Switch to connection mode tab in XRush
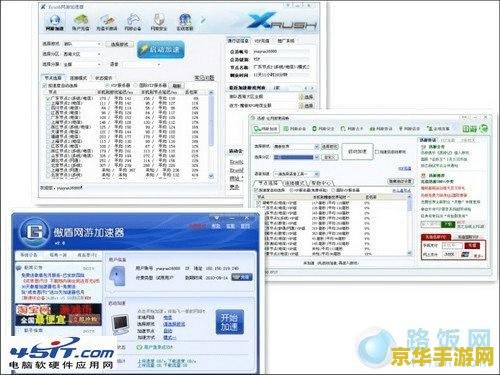The height and width of the screenshot is (375, 500). pos(78,78)
